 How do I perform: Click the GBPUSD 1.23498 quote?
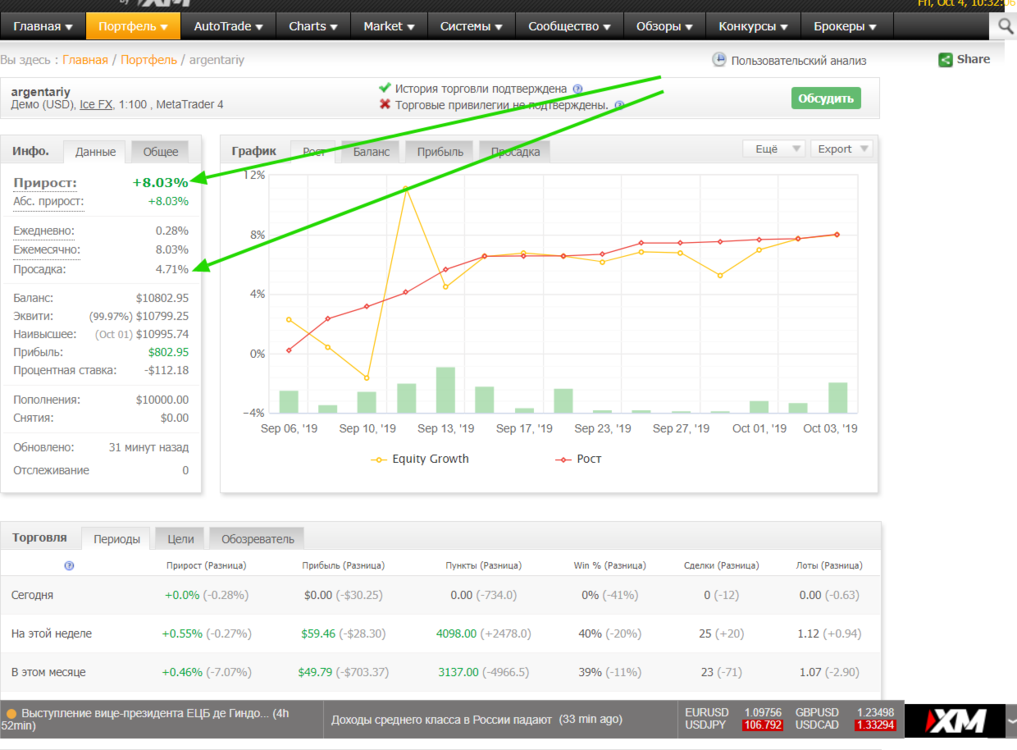click(844, 712)
